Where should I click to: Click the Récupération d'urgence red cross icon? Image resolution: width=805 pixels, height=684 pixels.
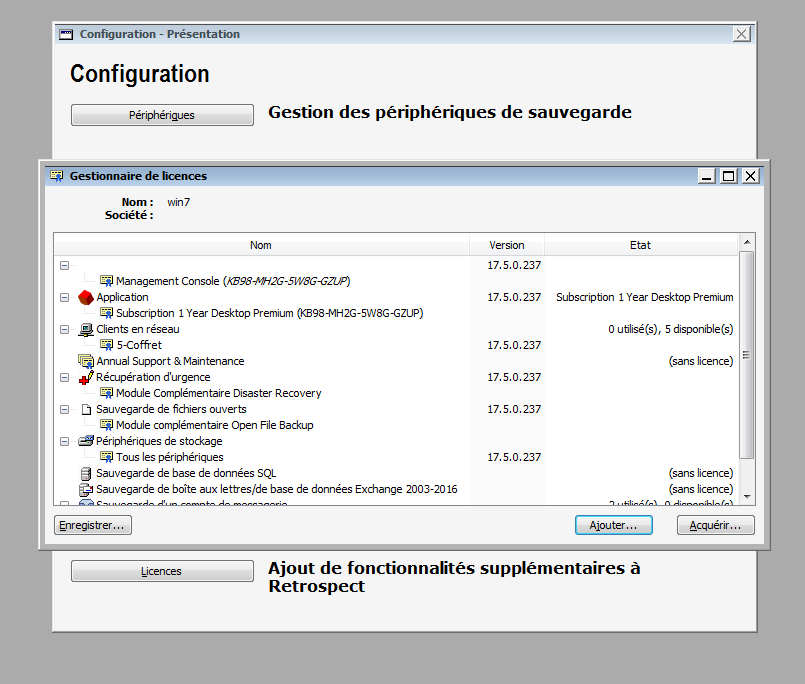[x=85, y=377]
